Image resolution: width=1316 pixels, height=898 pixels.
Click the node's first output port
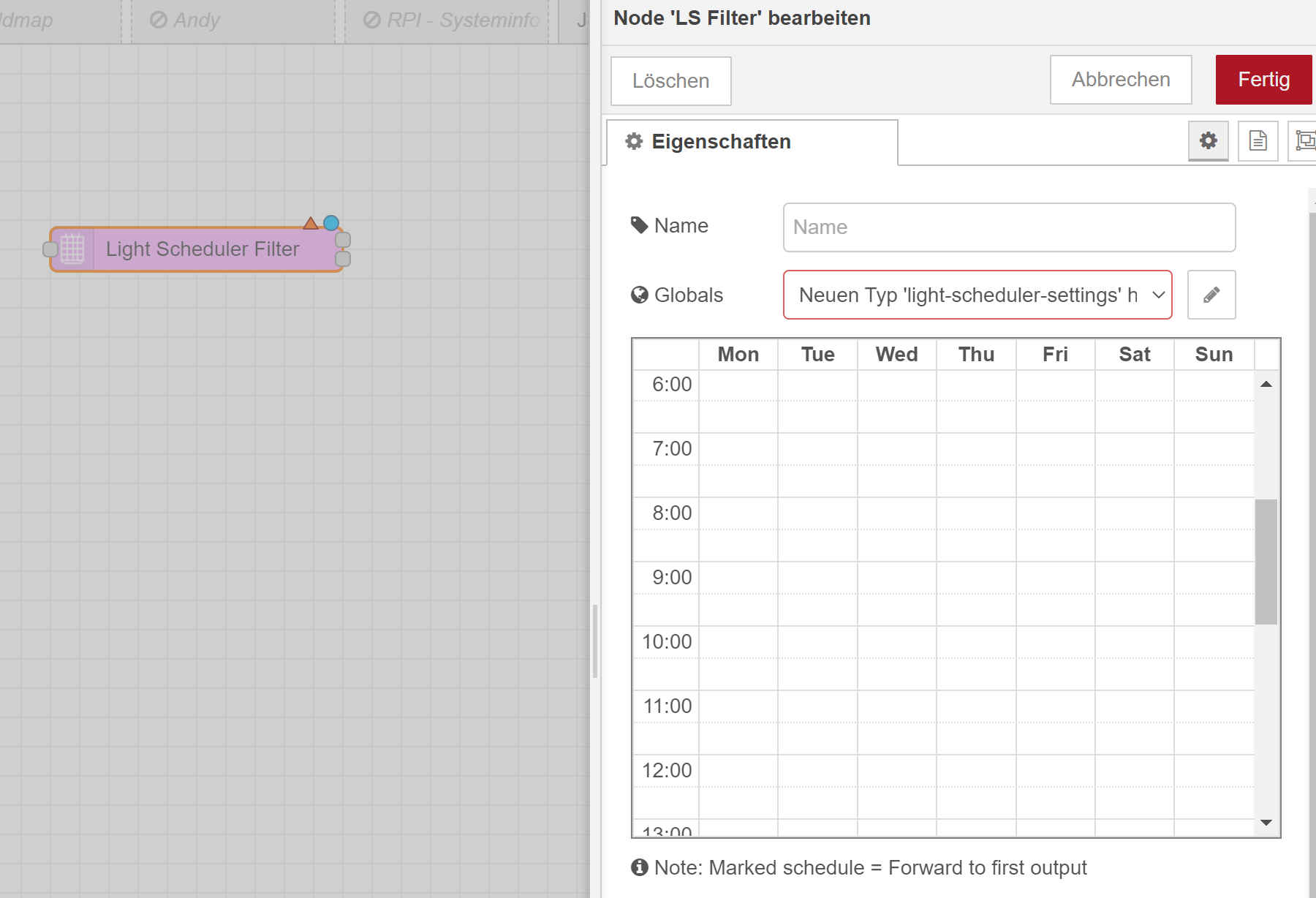point(343,240)
